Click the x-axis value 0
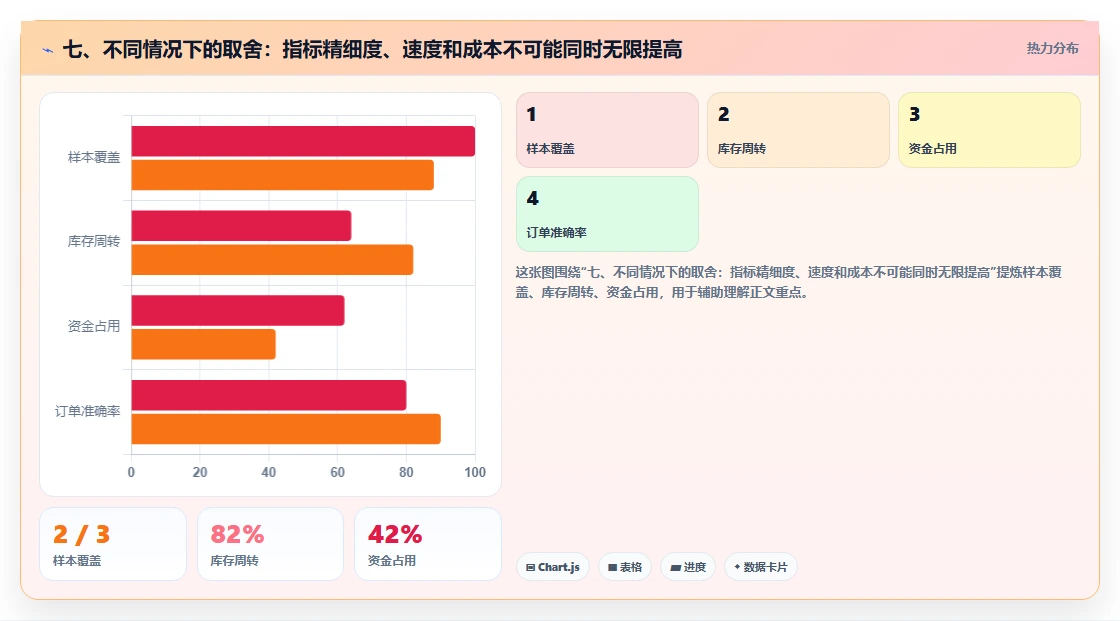The height and width of the screenshot is (621, 1120). click(131, 472)
